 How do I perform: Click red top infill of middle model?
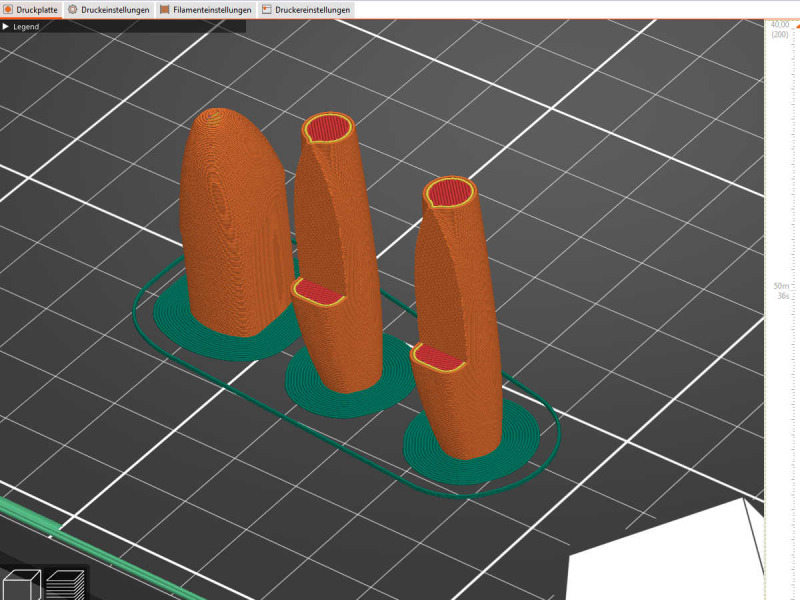click(329, 128)
